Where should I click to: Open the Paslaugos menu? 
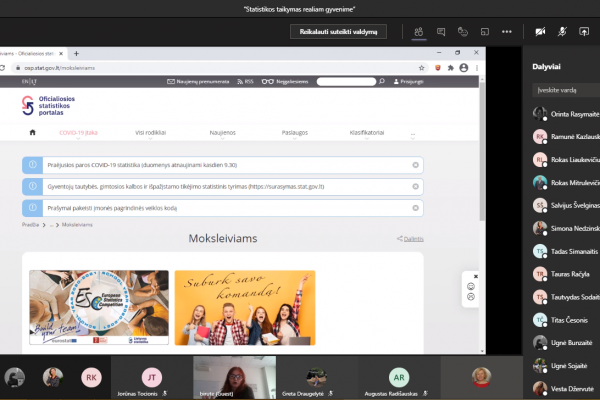[295, 133]
